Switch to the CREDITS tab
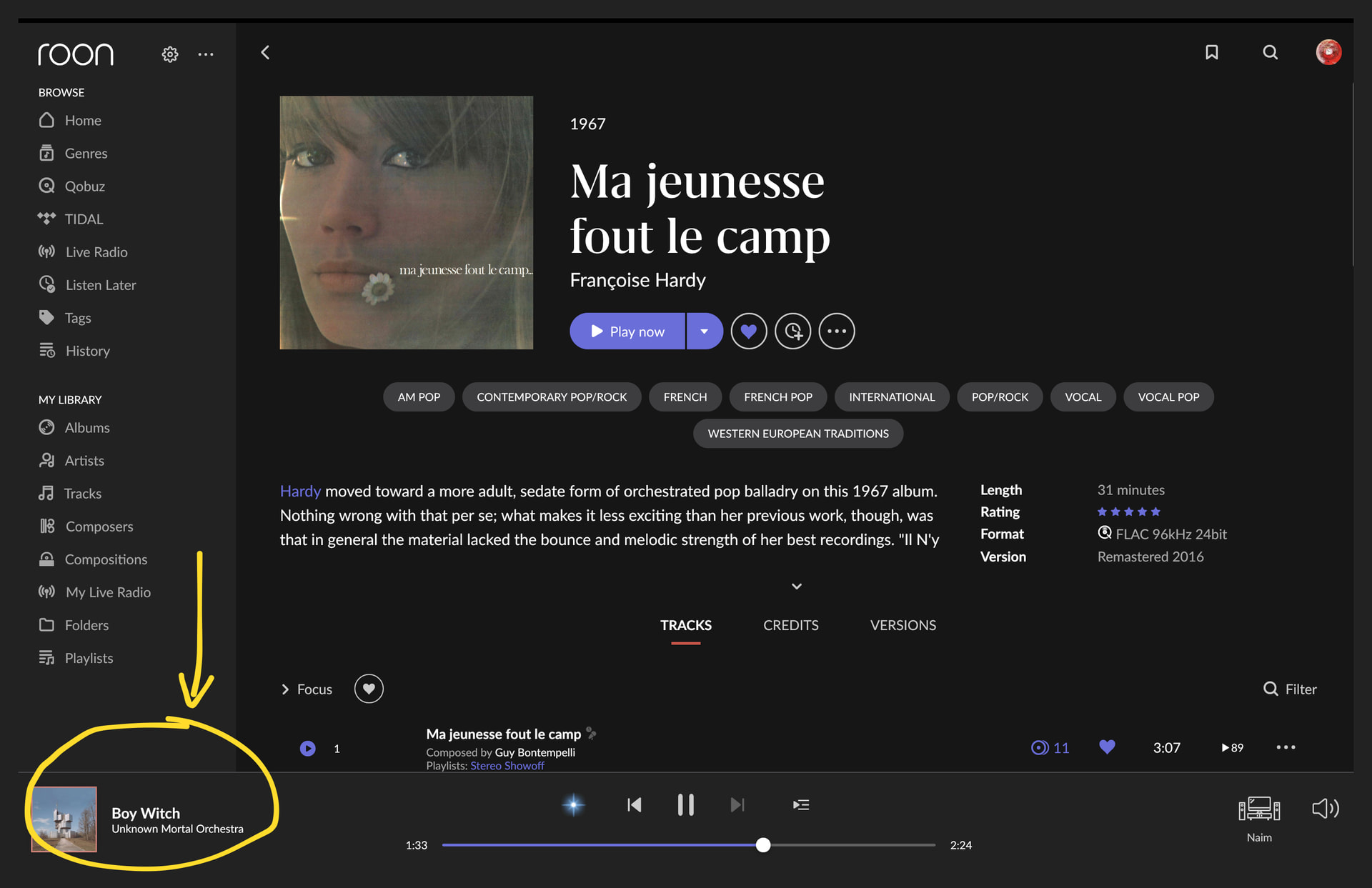Viewport: 1372px width, 888px height. (790, 626)
